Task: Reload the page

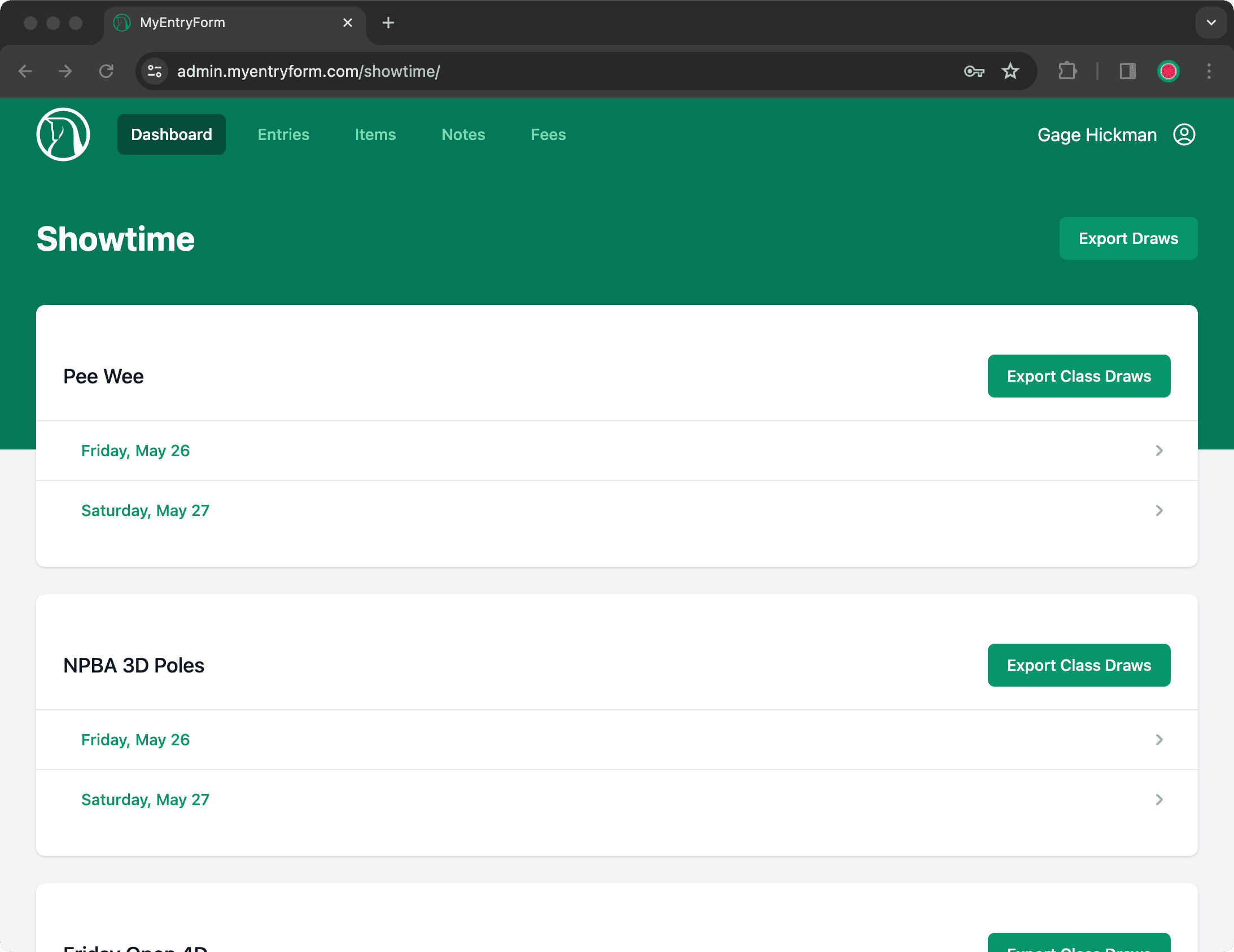Action: coord(106,71)
